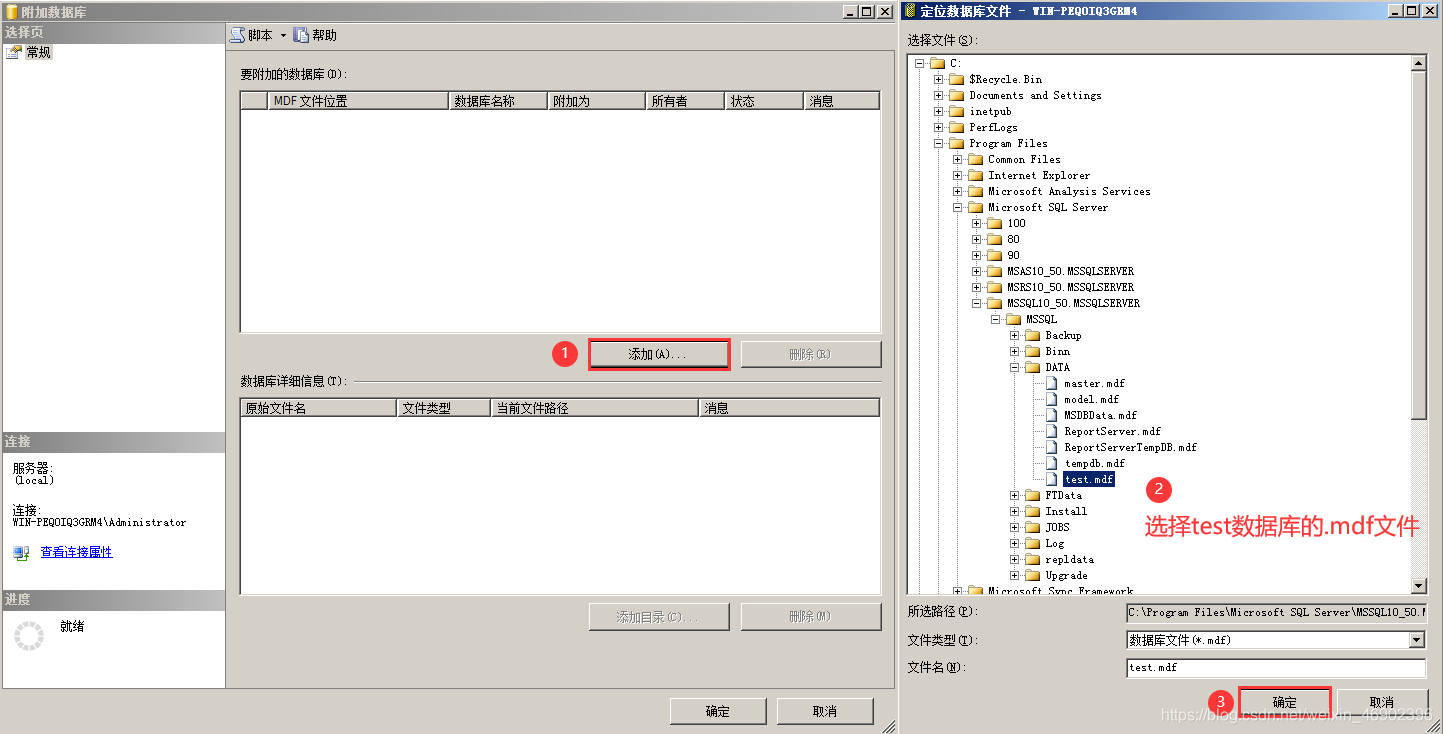Expand the Backup folder

pos(1015,335)
